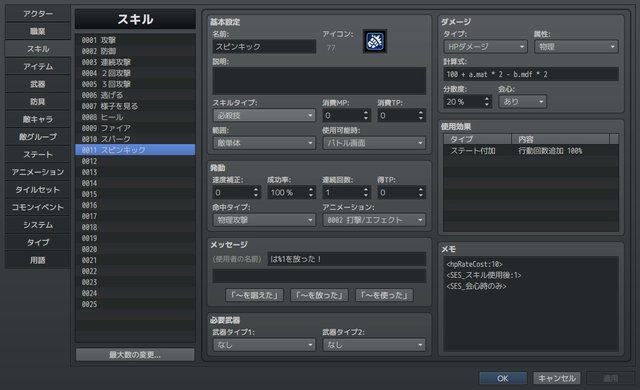Select empty skill slot 0025
640x390 pixels.
[x=135, y=304]
